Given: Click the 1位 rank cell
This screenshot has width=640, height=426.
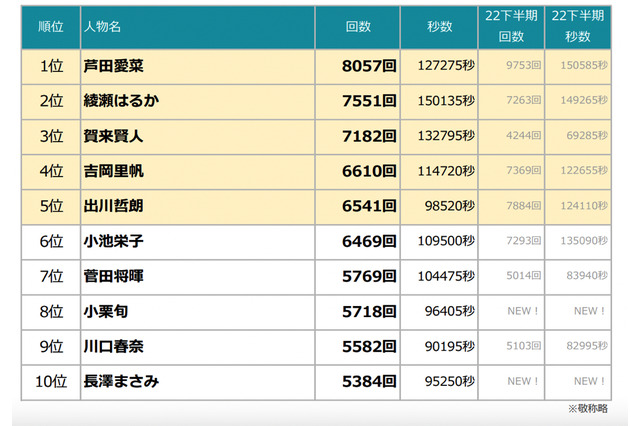Looking at the screenshot, I should [x=51, y=66].
